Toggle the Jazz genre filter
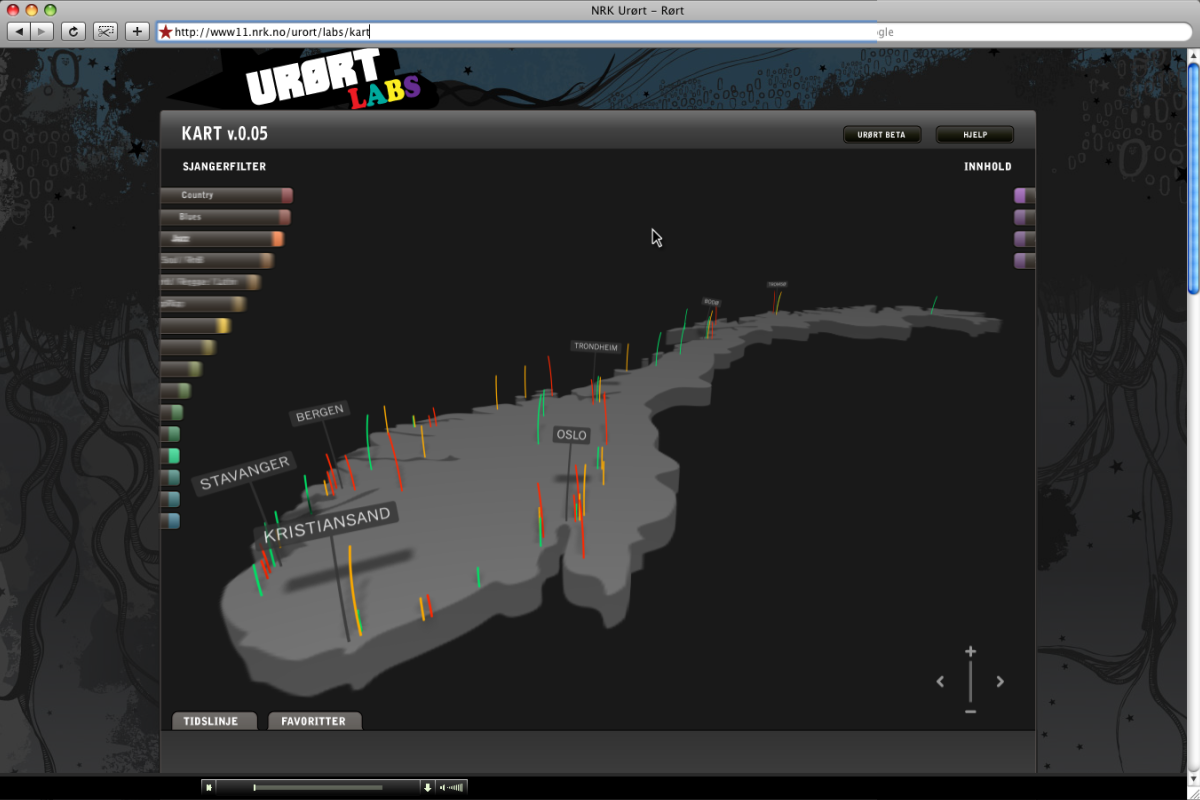 click(x=222, y=239)
